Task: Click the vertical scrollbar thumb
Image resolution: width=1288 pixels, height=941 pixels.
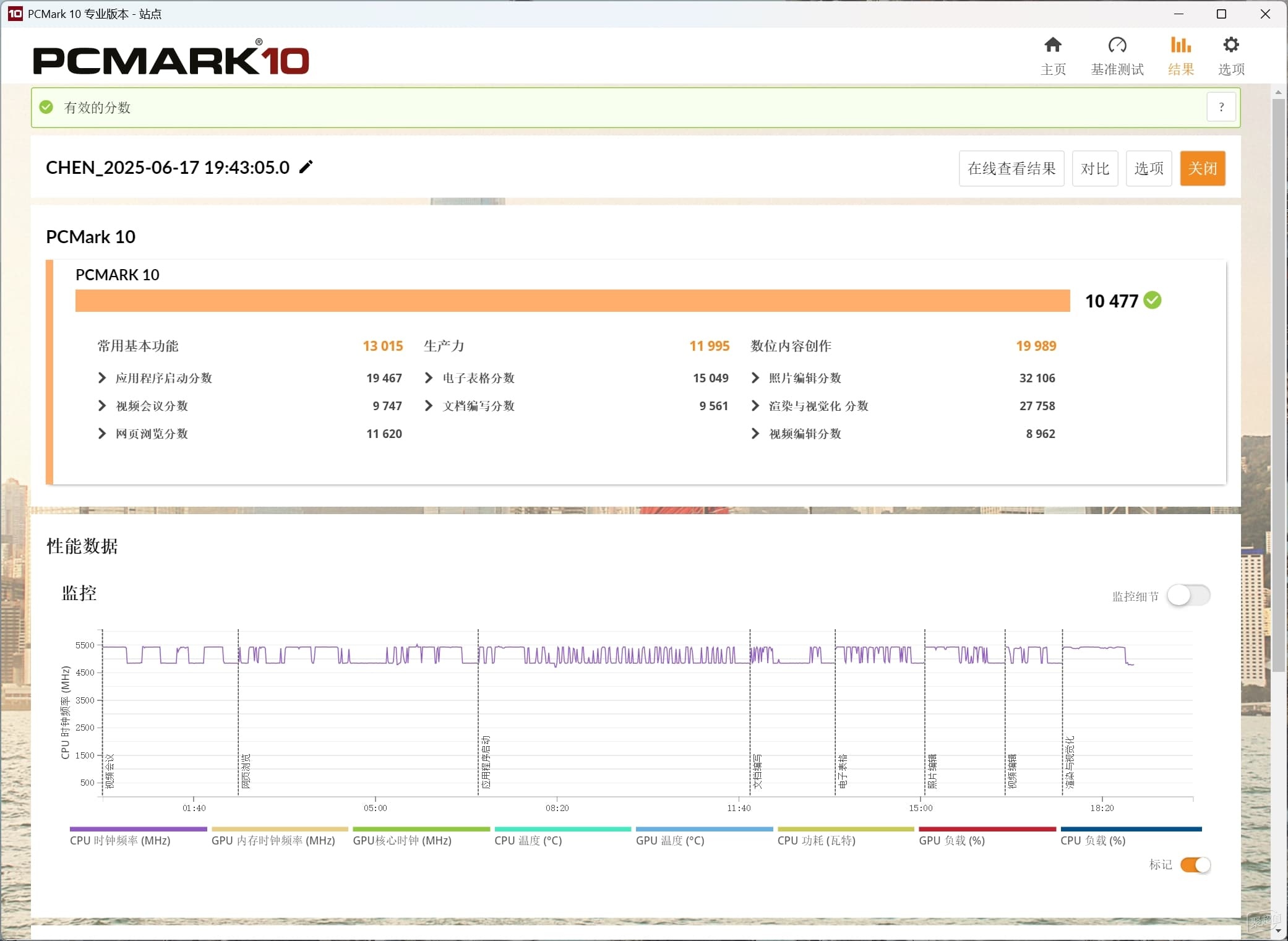Action: coord(1278,385)
